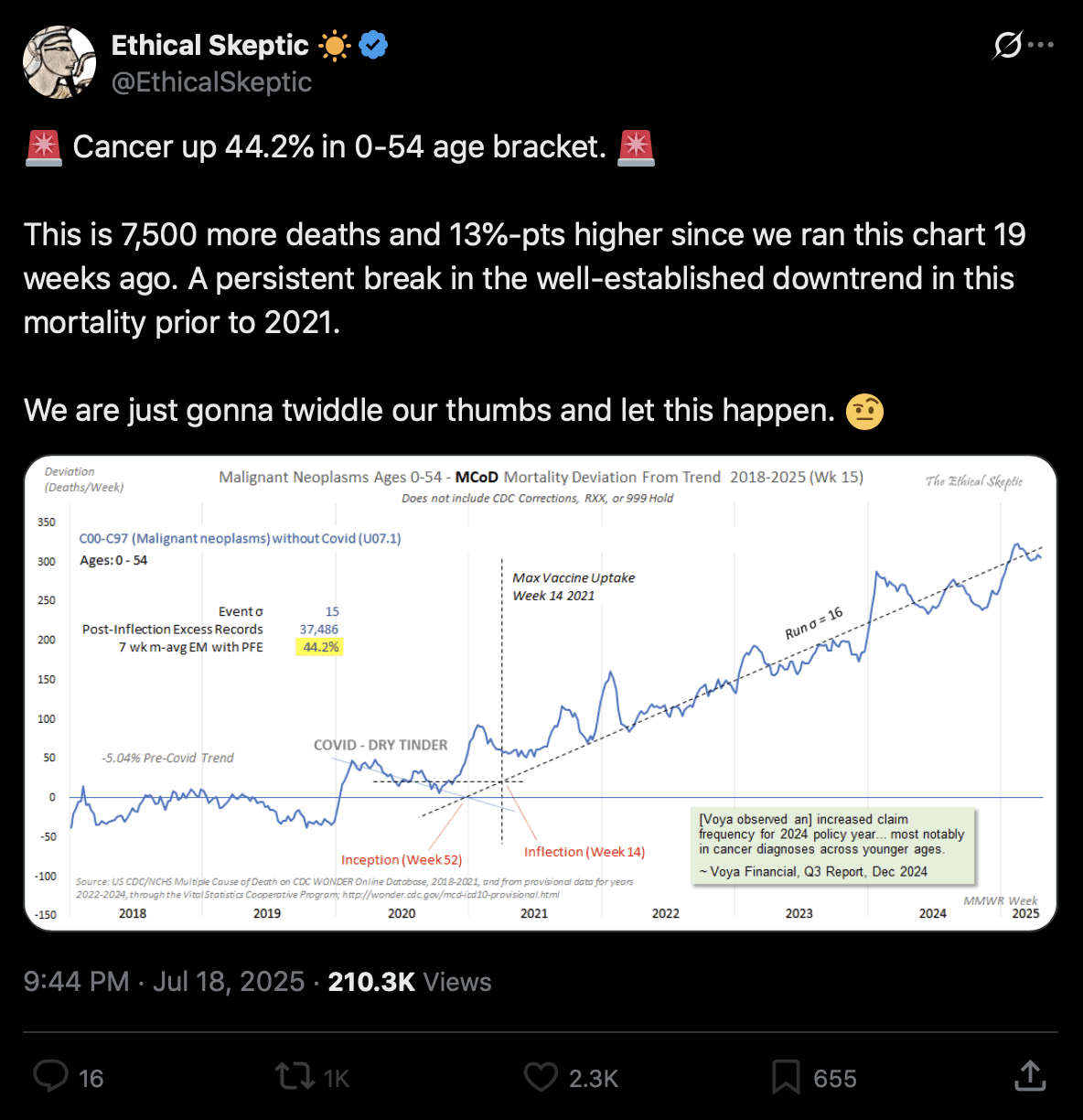Click the first red siren emoji
1083x1120 pixels.
click(x=43, y=147)
